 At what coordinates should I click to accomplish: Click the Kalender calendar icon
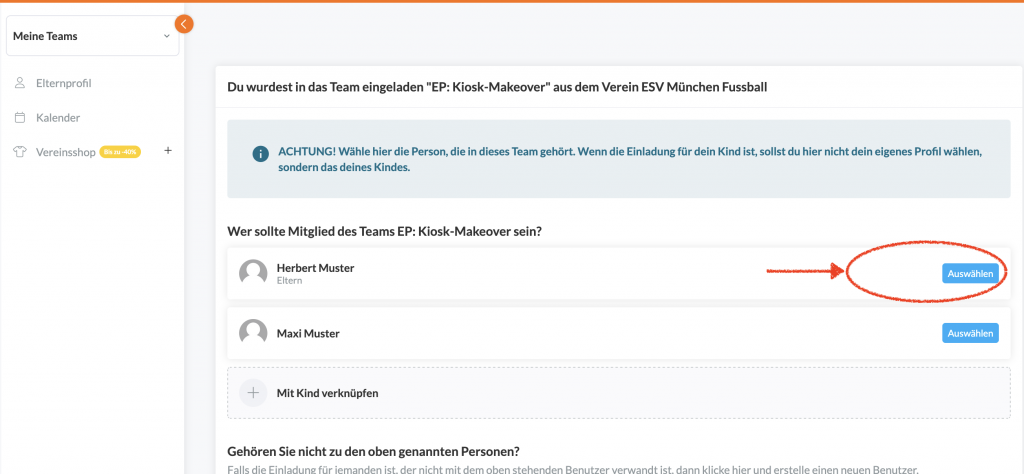pos(20,118)
